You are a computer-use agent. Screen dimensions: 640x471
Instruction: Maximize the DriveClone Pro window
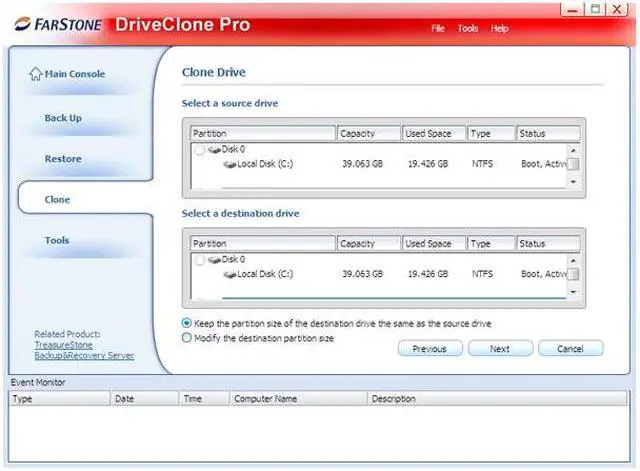point(595,9)
